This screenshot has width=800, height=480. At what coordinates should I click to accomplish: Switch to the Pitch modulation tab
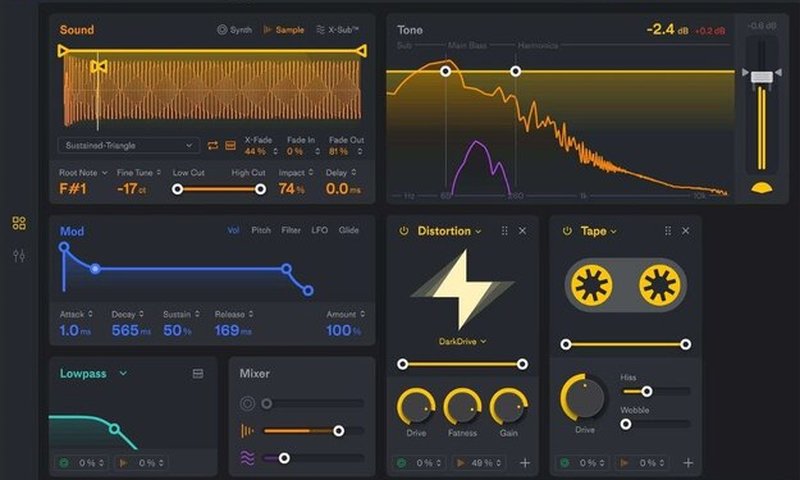click(x=261, y=231)
